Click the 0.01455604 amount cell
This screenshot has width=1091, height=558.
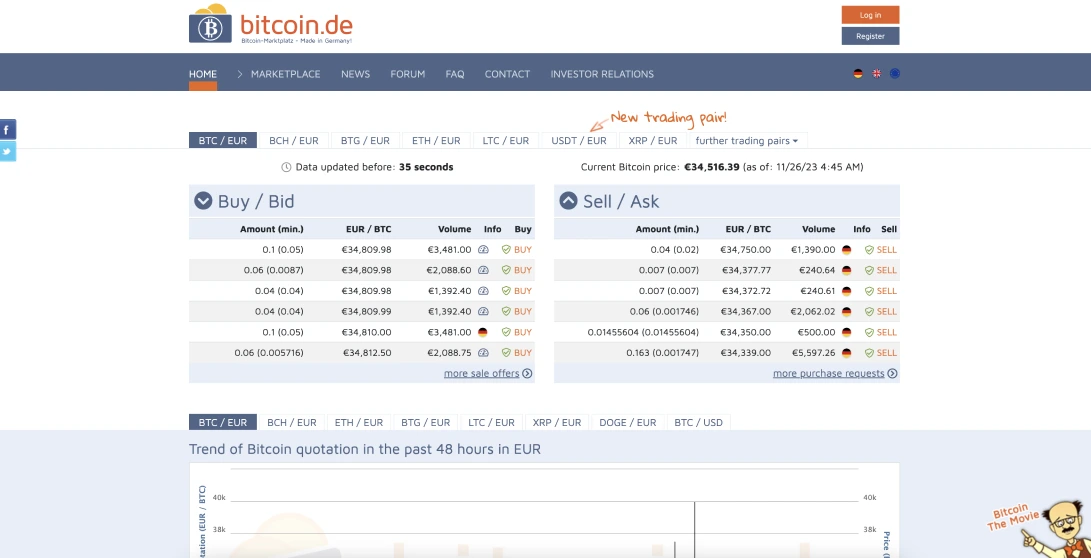(x=643, y=333)
